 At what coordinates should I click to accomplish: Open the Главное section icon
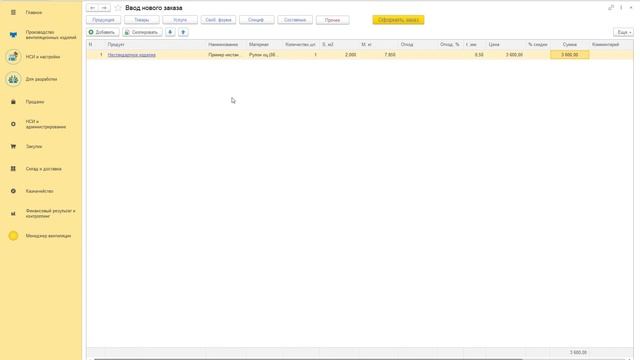click(13, 13)
